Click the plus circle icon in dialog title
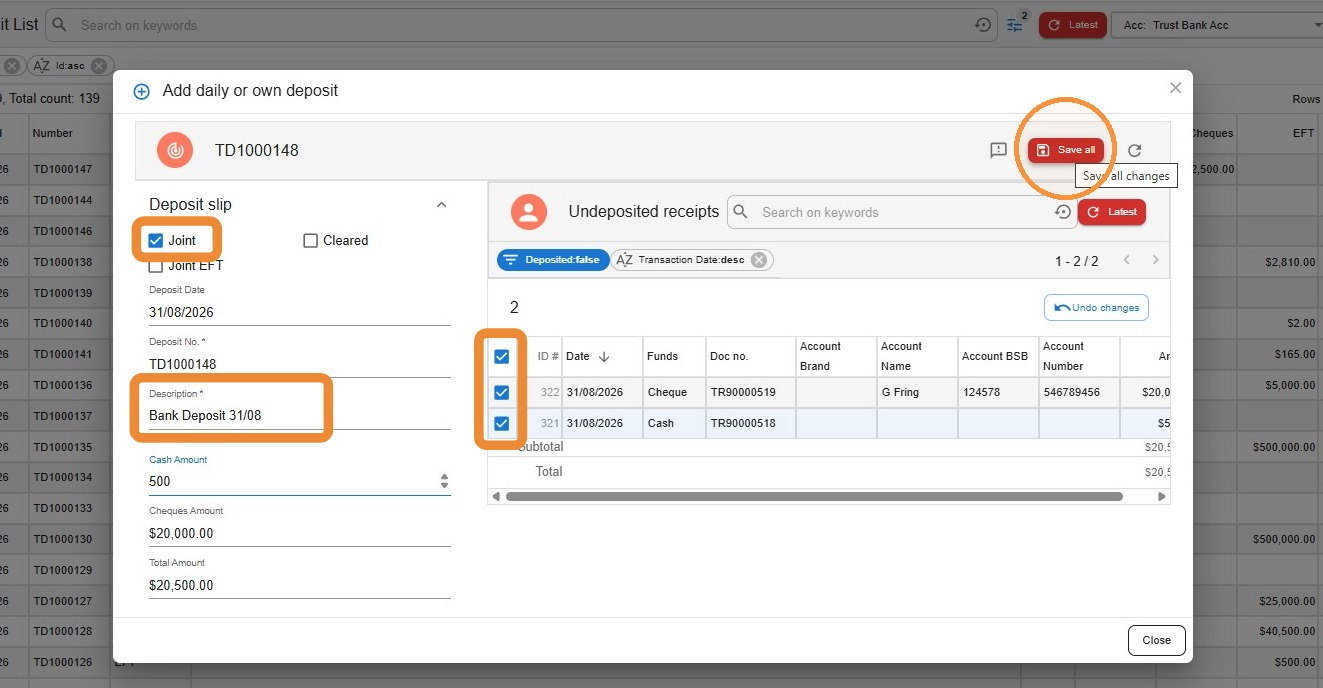 pos(142,91)
